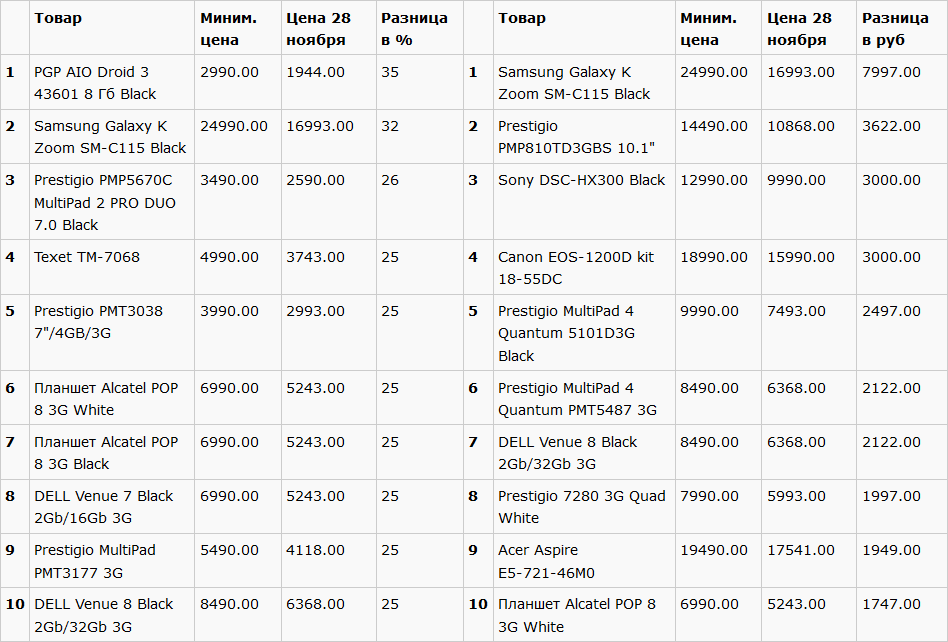The height and width of the screenshot is (642, 948).
Task: Click the 7997.00 rouble difference value
Action: tap(891, 72)
